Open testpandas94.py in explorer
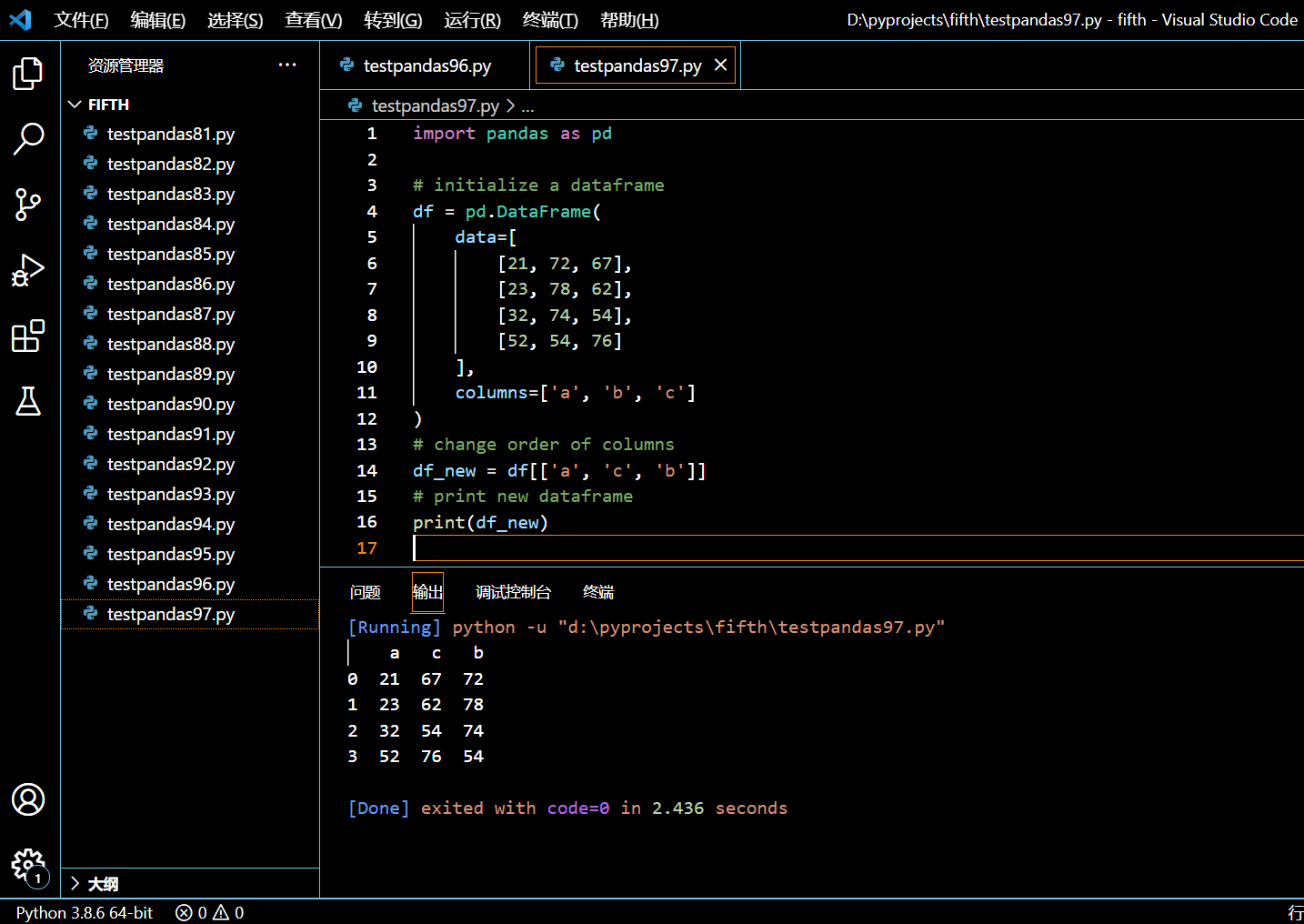Viewport: 1304px width, 924px height. coord(190,524)
